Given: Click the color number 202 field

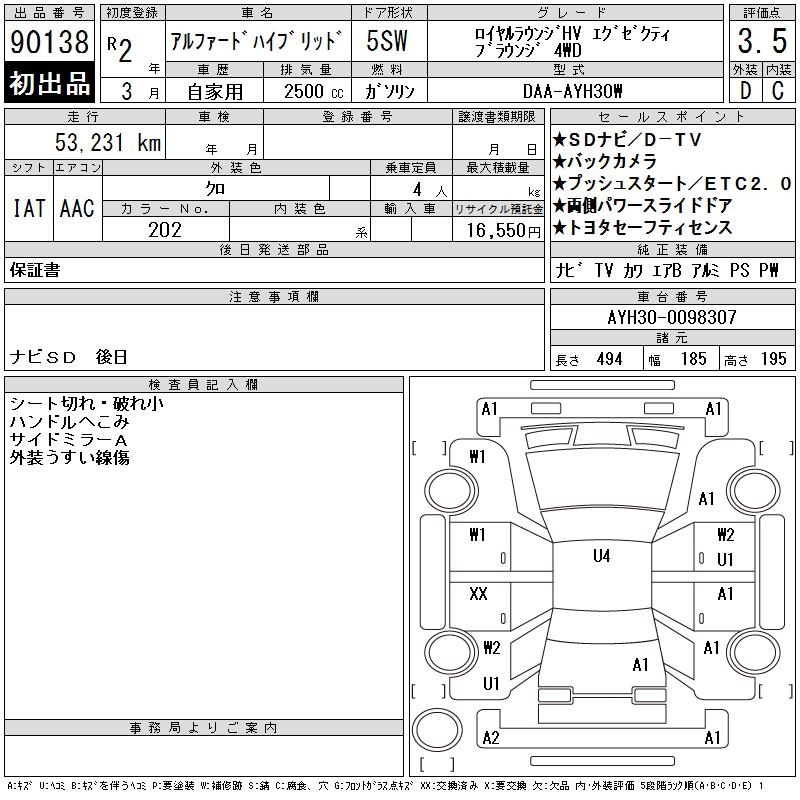Looking at the screenshot, I should coord(165,229).
